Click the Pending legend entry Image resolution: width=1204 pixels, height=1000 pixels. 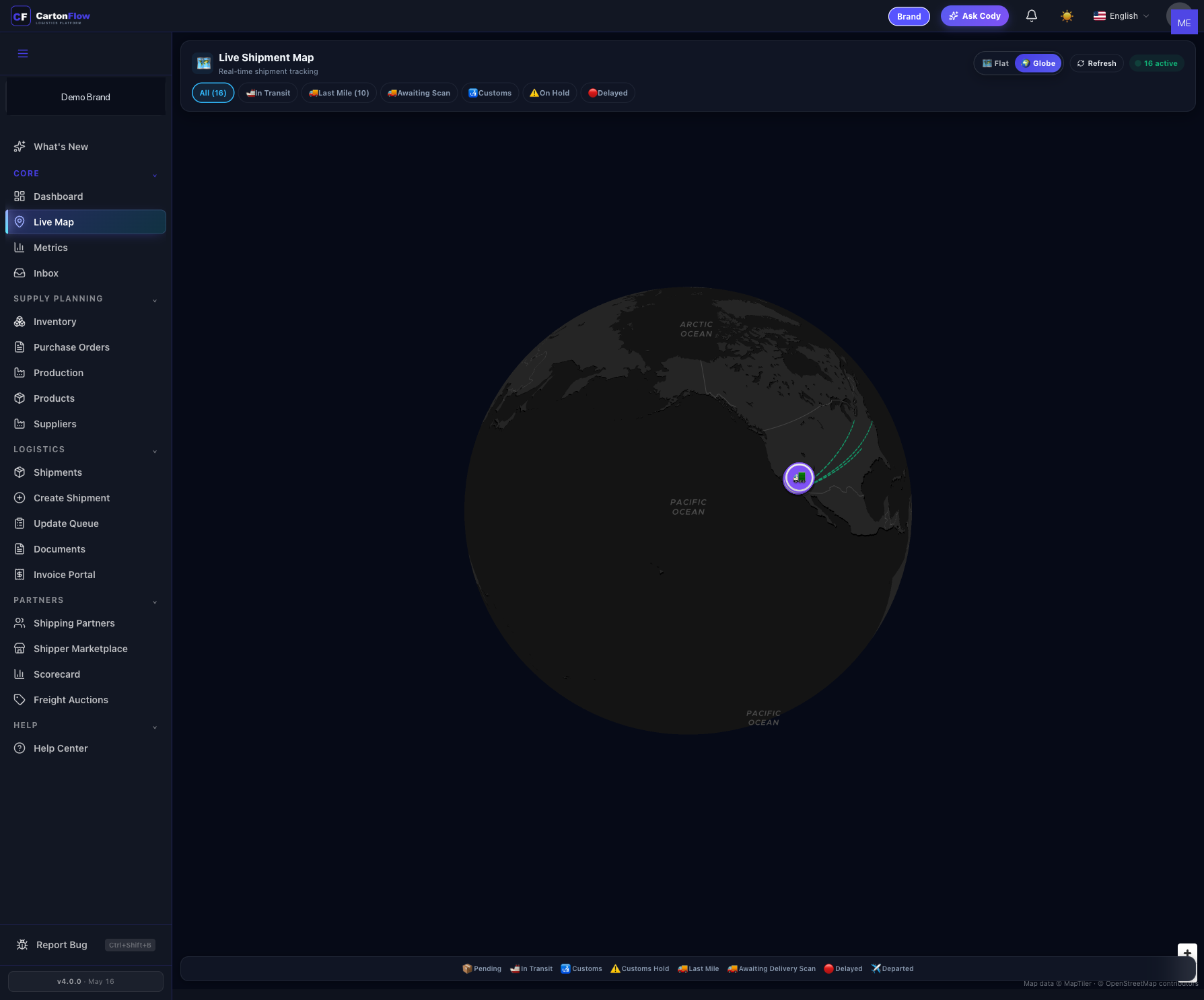482,969
